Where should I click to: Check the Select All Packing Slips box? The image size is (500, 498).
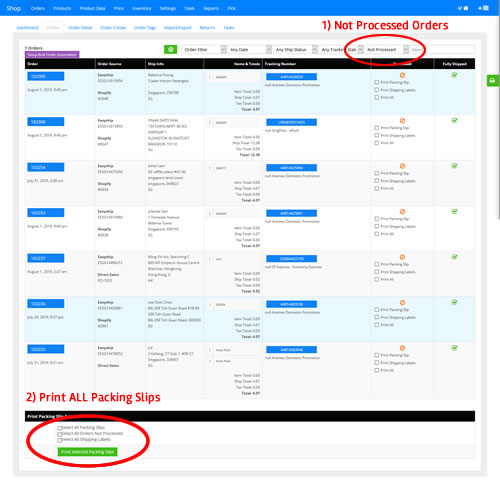tap(60, 428)
